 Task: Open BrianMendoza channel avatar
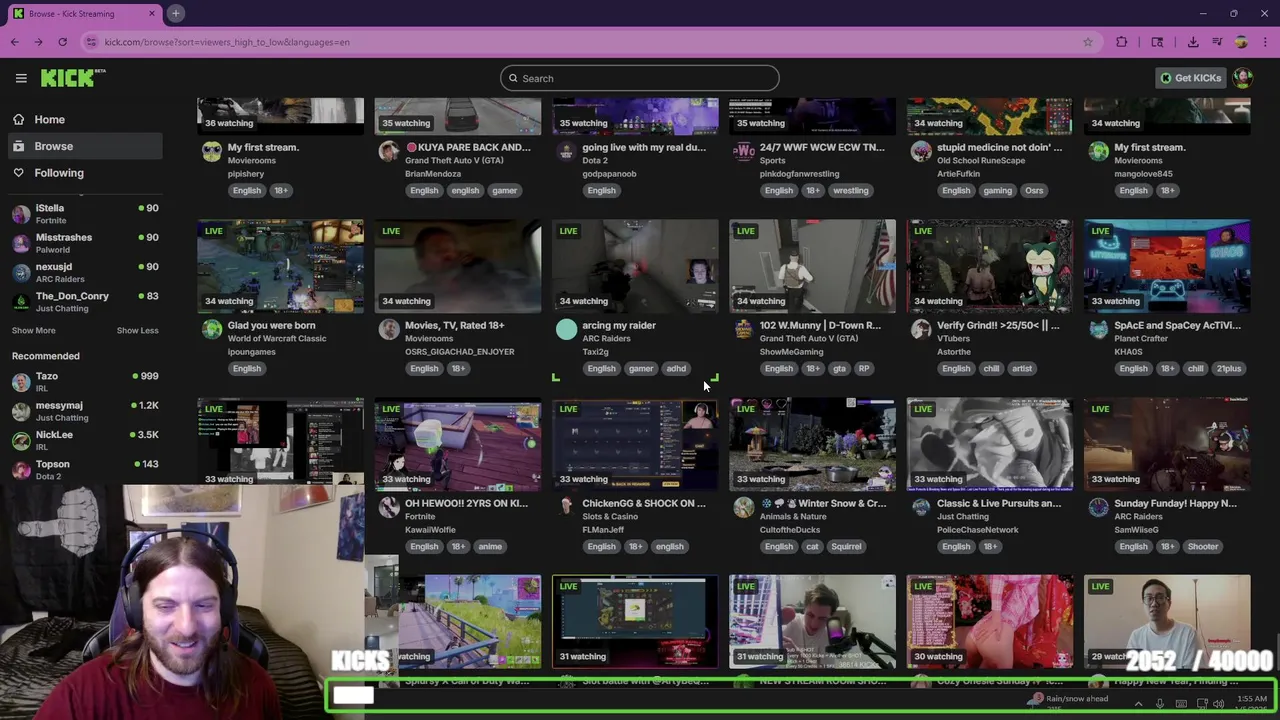389,151
